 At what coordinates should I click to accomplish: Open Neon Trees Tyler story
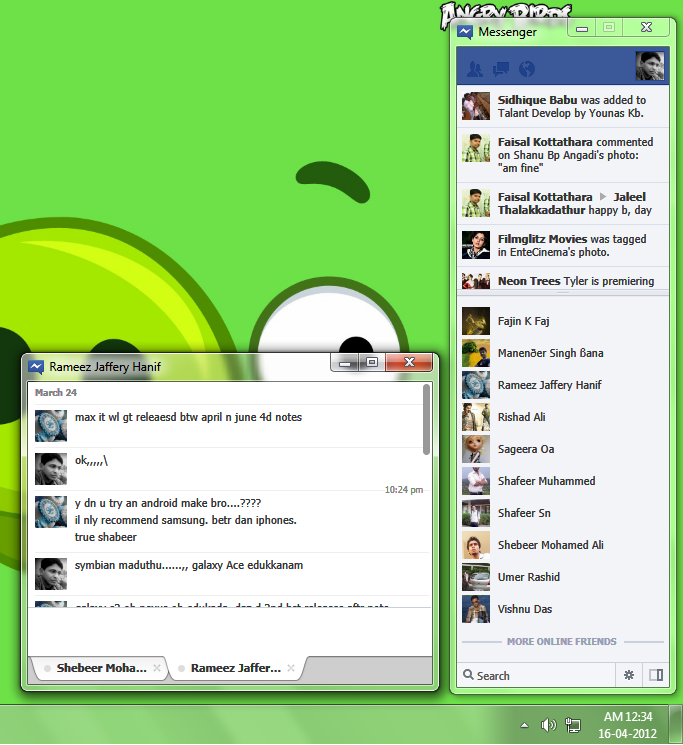pos(563,280)
